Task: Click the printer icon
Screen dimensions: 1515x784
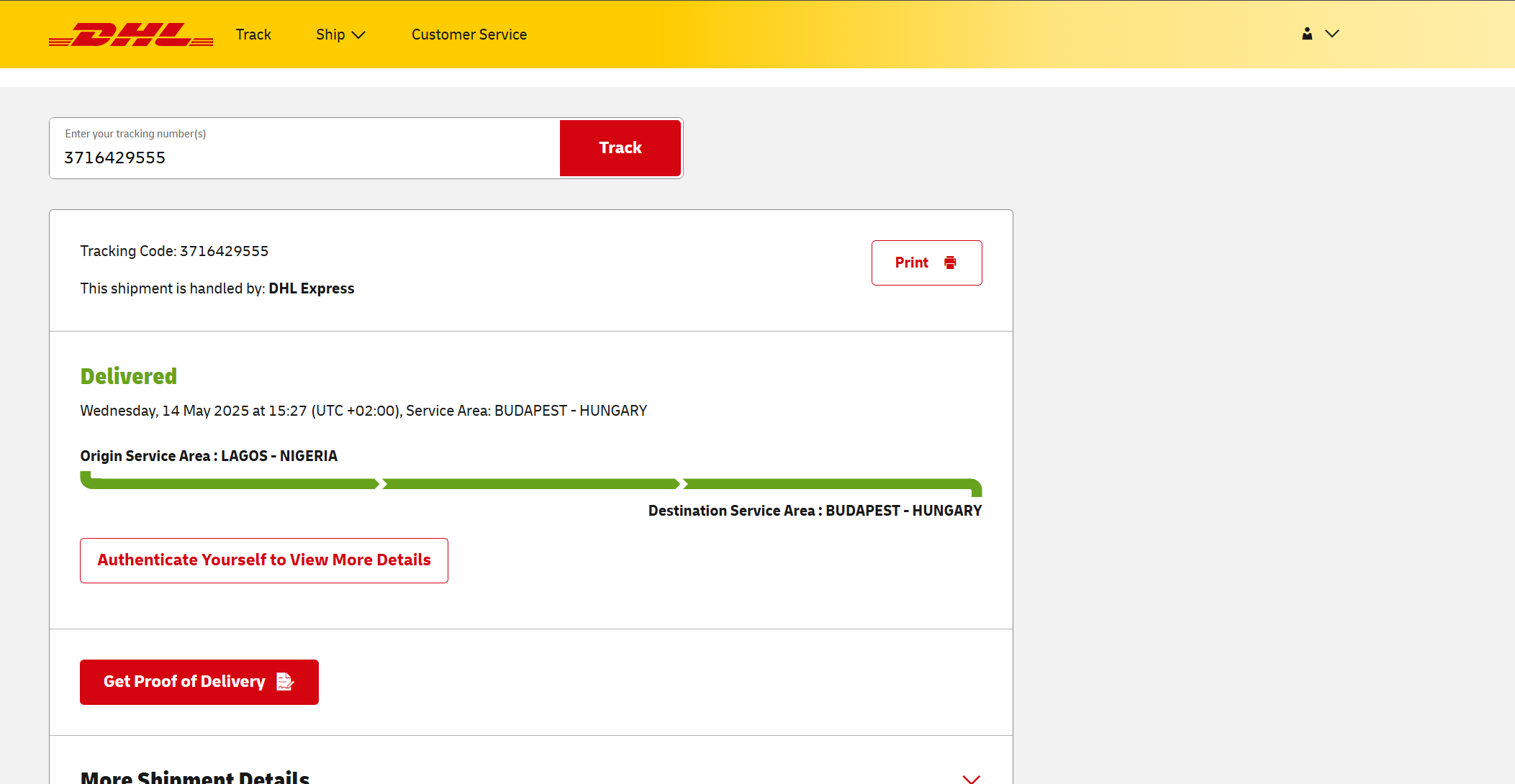Action: pyautogui.click(x=950, y=263)
